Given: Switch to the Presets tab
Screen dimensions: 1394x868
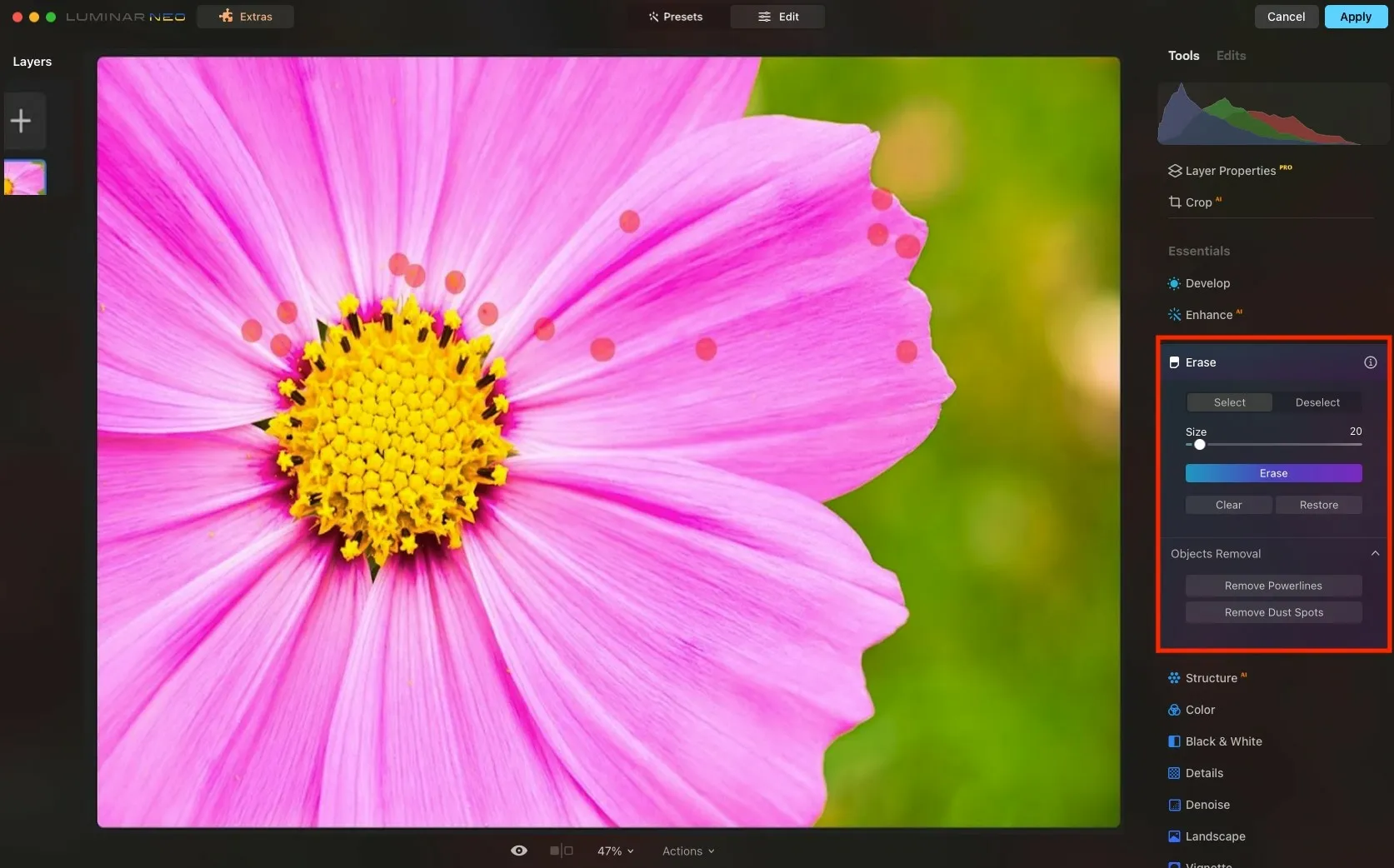Looking at the screenshot, I should (x=676, y=17).
